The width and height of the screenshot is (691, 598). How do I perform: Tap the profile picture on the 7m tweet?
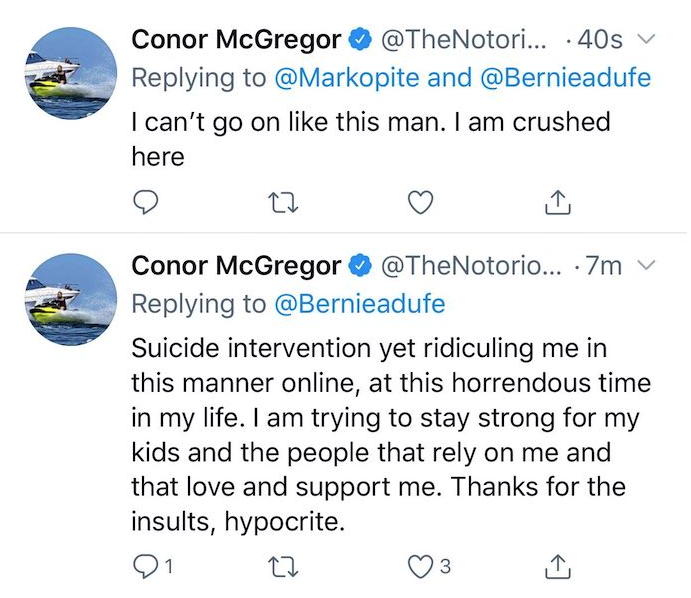pyautogui.click(x=70, y=300)
